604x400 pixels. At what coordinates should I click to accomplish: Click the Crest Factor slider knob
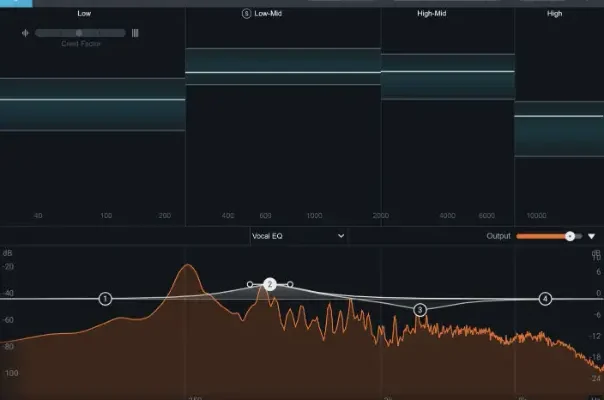click(78, 33)
